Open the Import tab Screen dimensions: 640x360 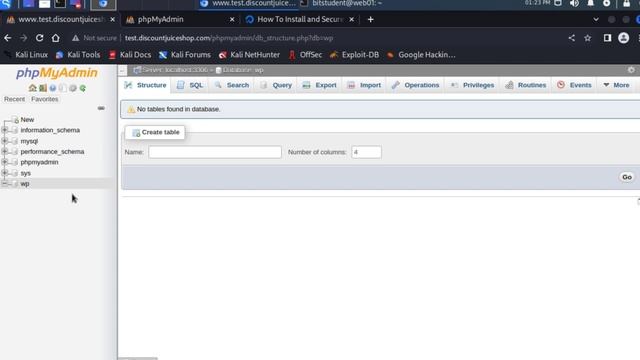364,85
